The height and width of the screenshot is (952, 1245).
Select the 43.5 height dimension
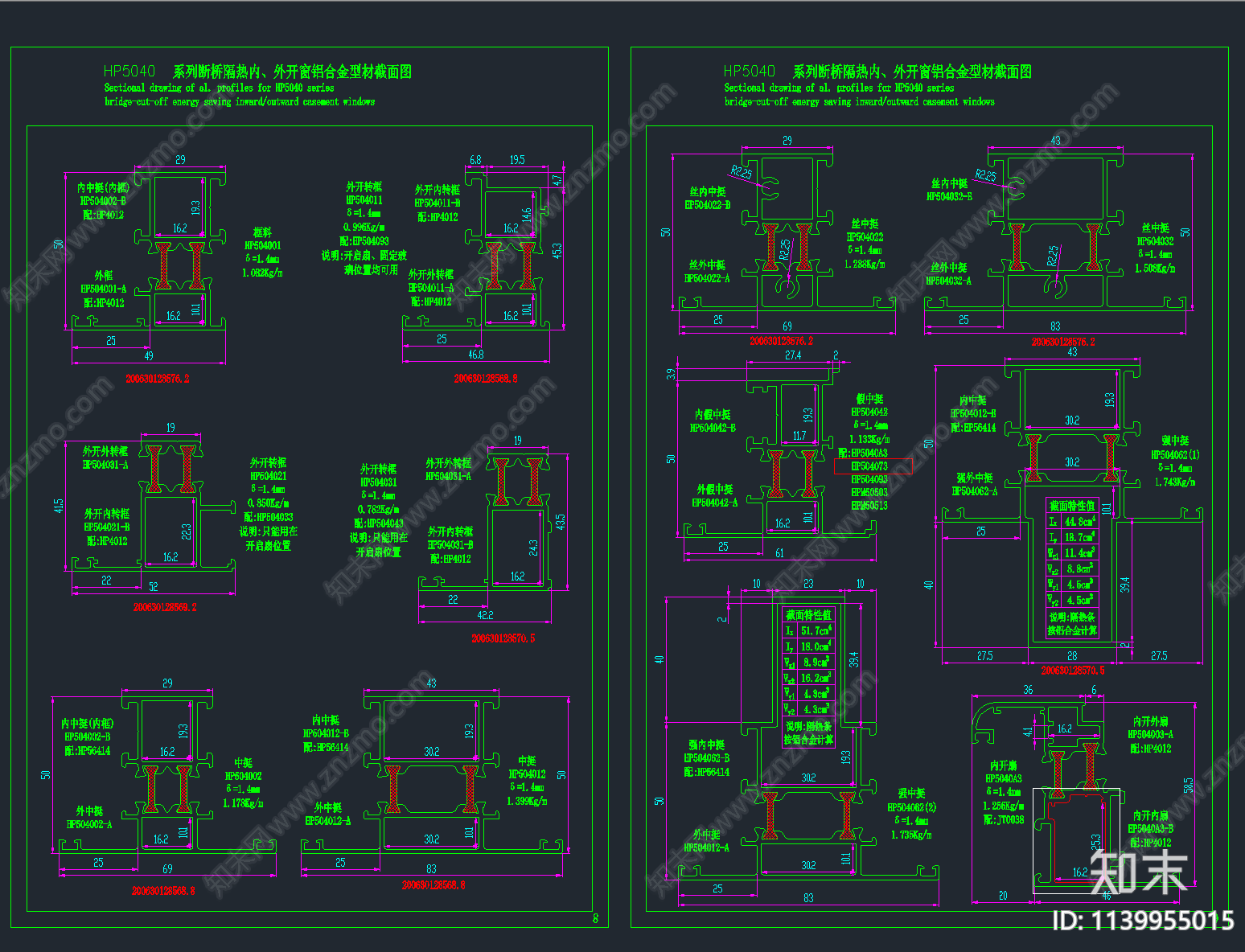[560, 522]
